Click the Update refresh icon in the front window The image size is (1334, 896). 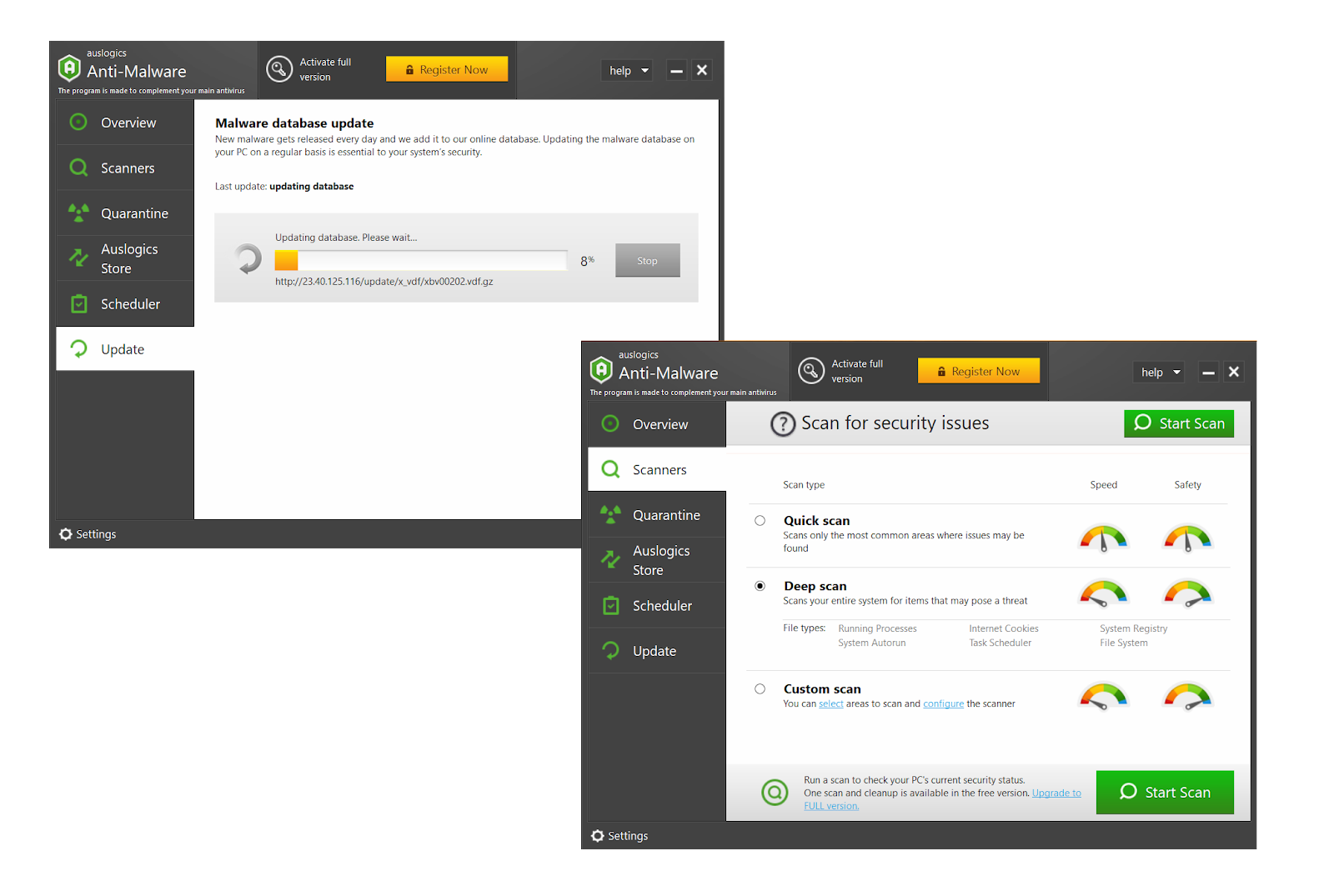coord(610,650)
